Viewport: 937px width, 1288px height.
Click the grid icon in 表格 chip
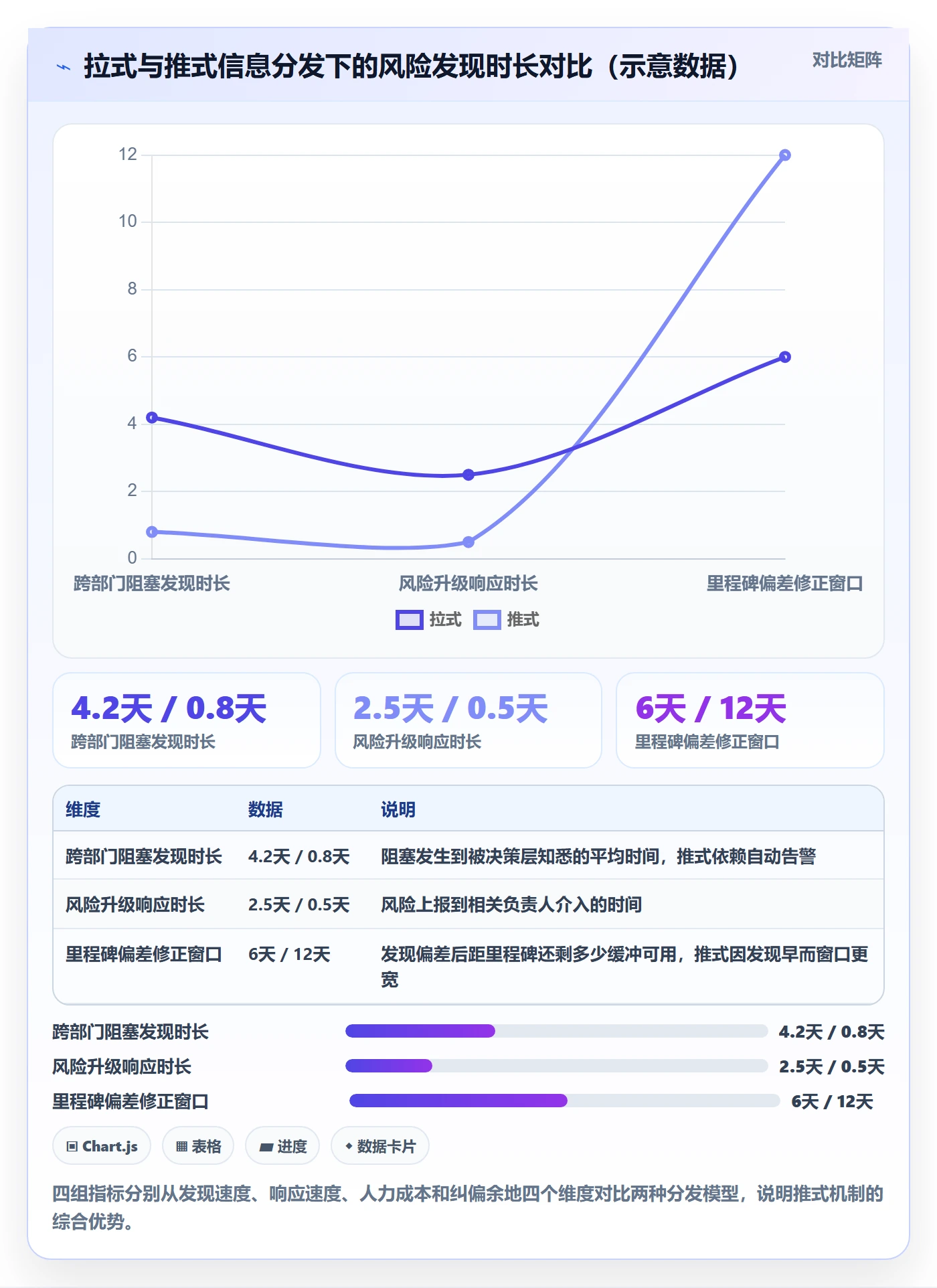point(181,1147)
